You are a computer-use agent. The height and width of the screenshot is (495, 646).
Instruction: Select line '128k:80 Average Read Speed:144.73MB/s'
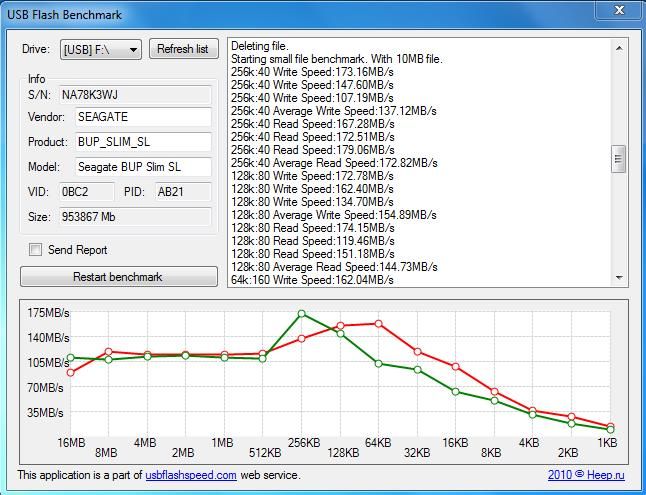tap(334, 267)
